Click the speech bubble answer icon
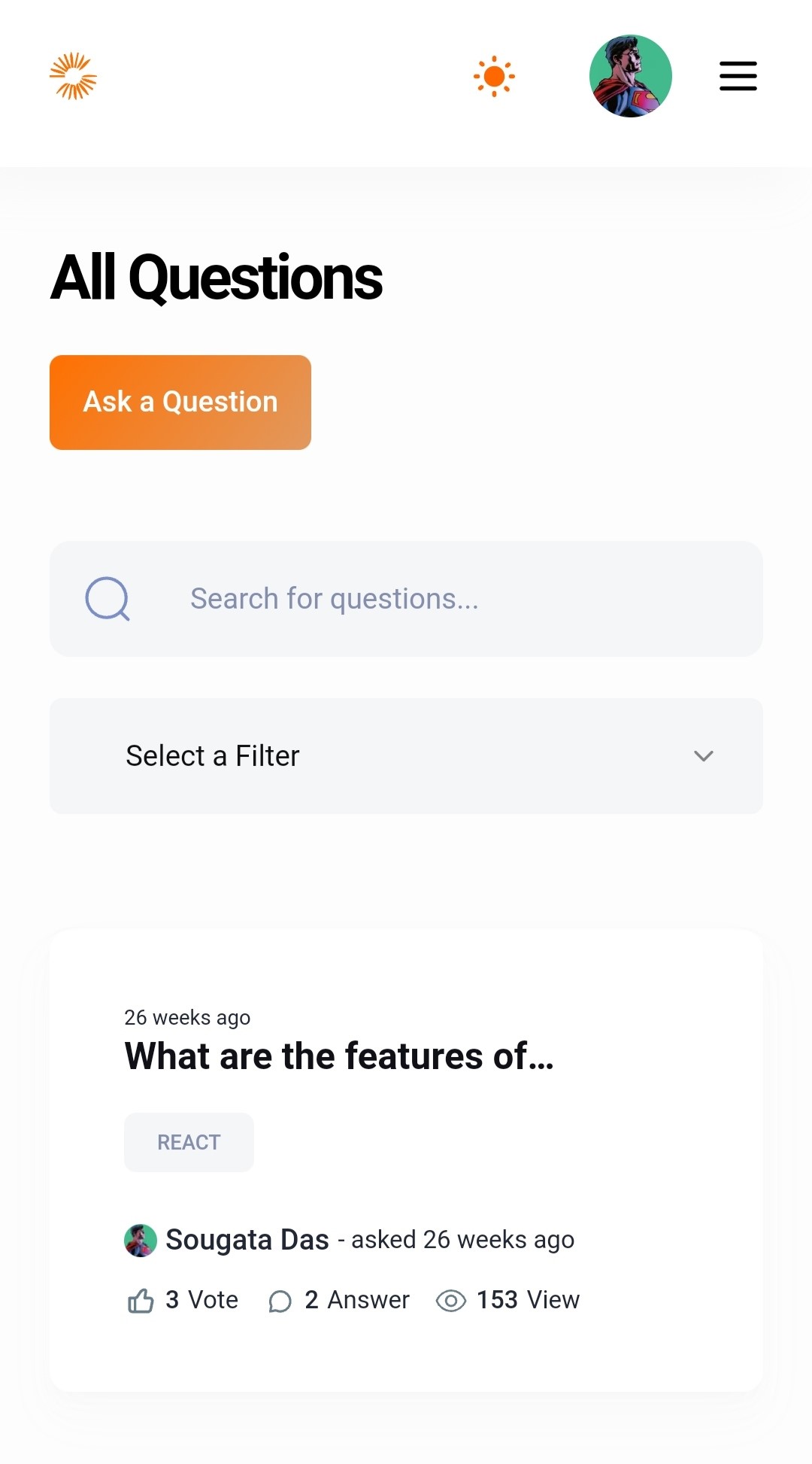This screenshot has width=812, height=1464. pos(280,1301)
